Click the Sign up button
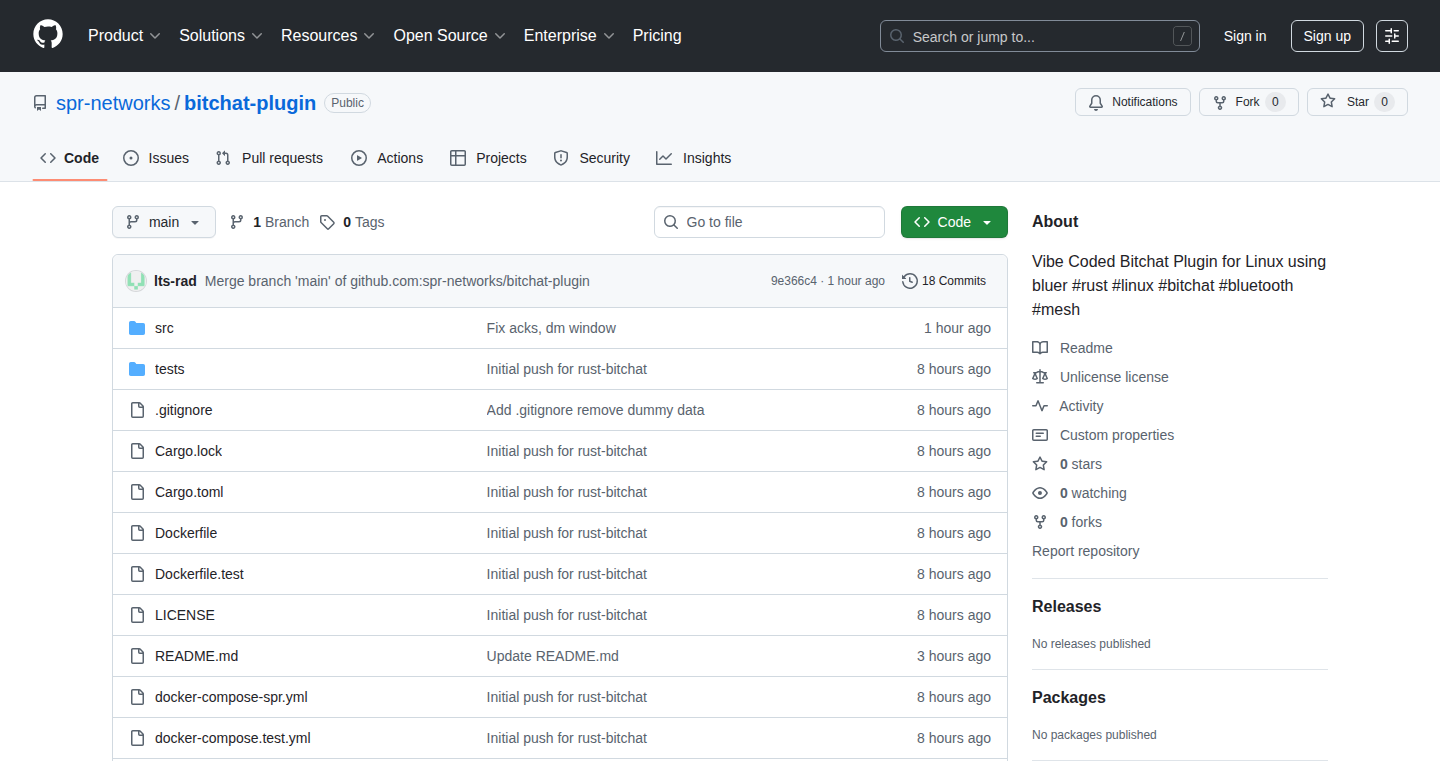Screen dimensions: 1440x761 1327,36
